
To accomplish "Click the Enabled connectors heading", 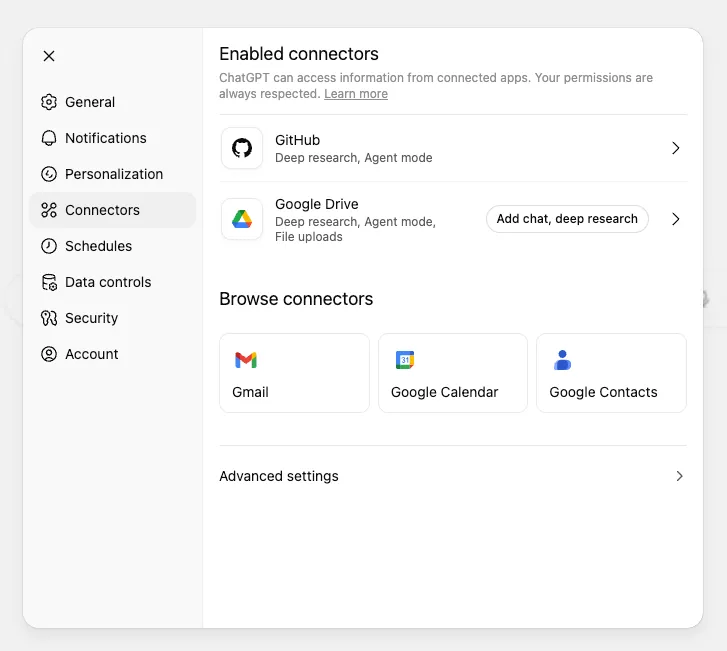I will click(x=299, y=54).
